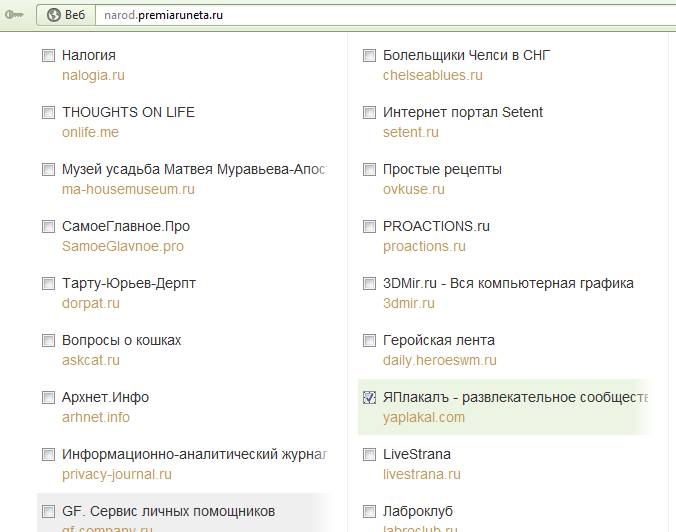This screenshot has width=676, height=532.
Task: Select the Простые рецепты checkbox
Action: pos(369,169)
